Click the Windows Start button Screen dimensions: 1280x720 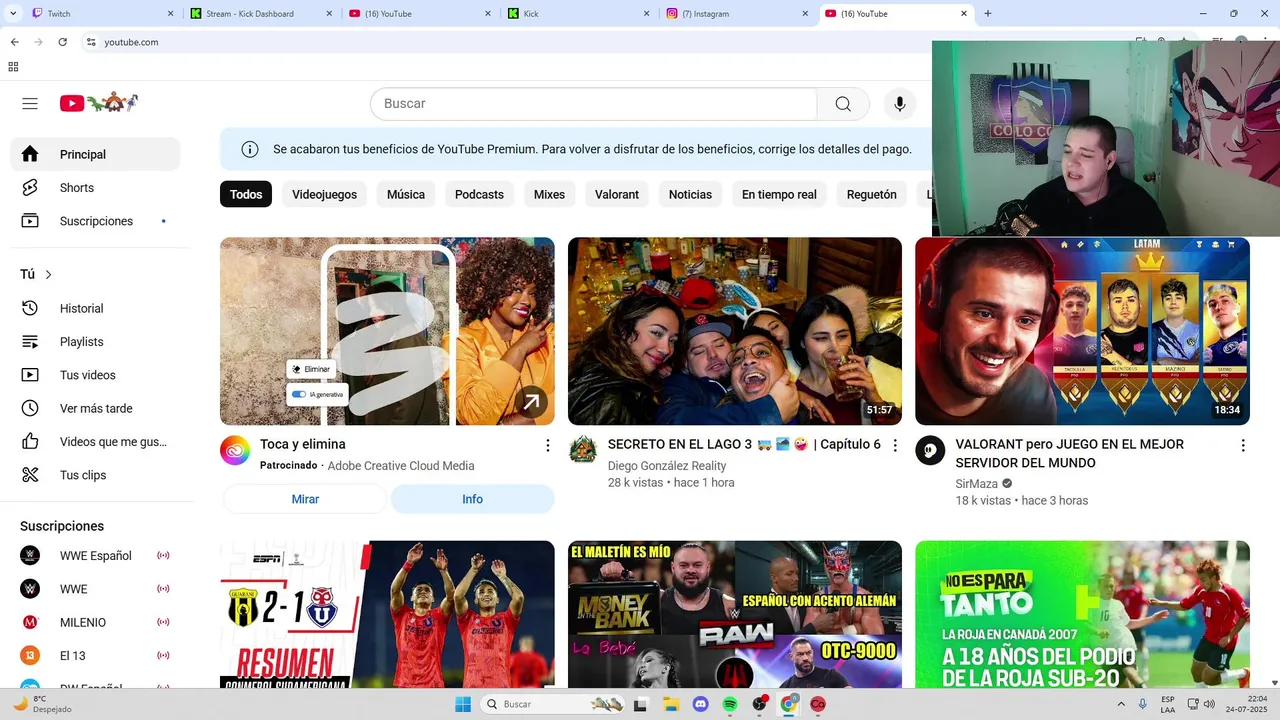point(463,704)
